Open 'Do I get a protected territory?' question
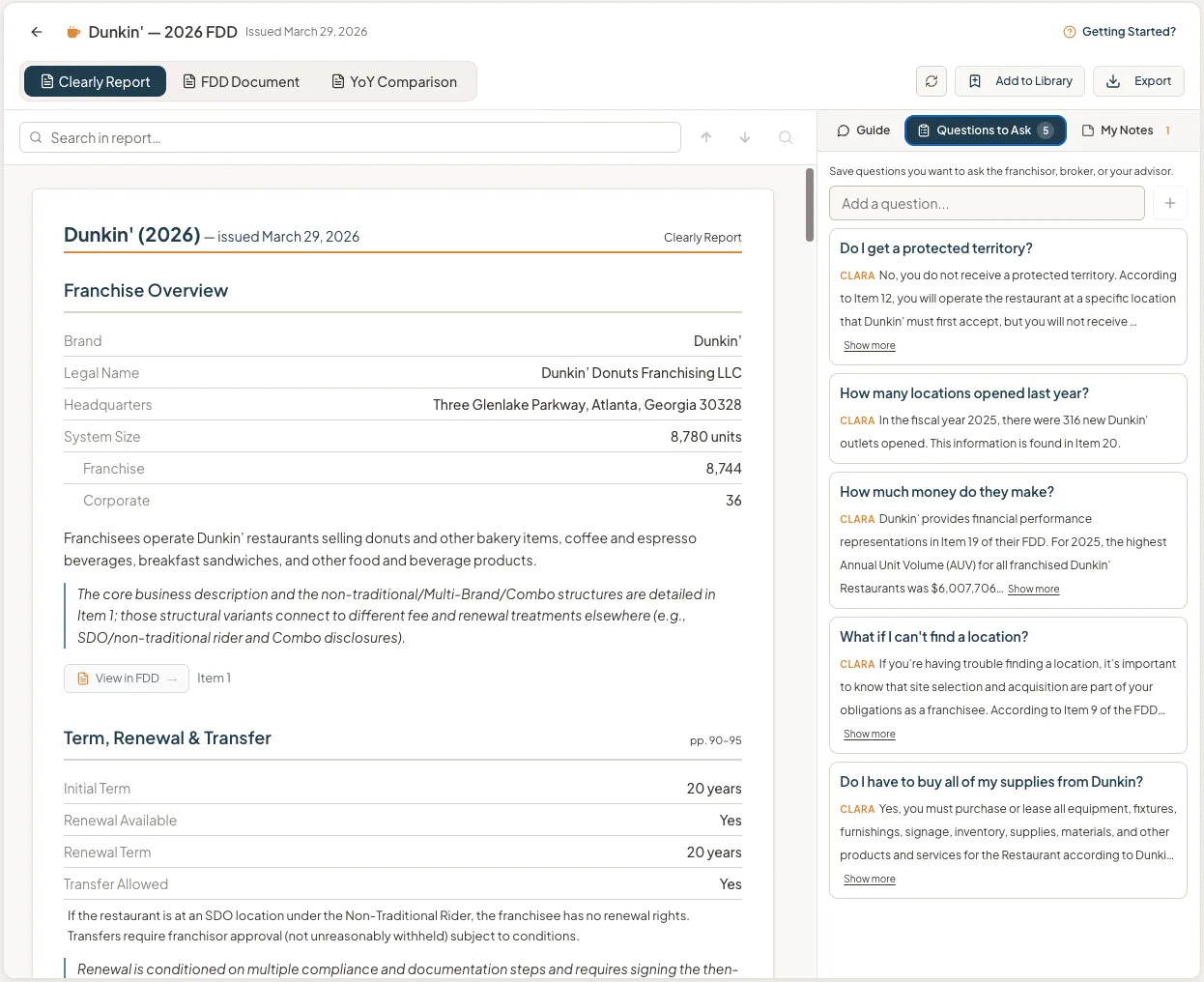The image size is (1204, 982). pyautogui.click(x=936, y=248)
